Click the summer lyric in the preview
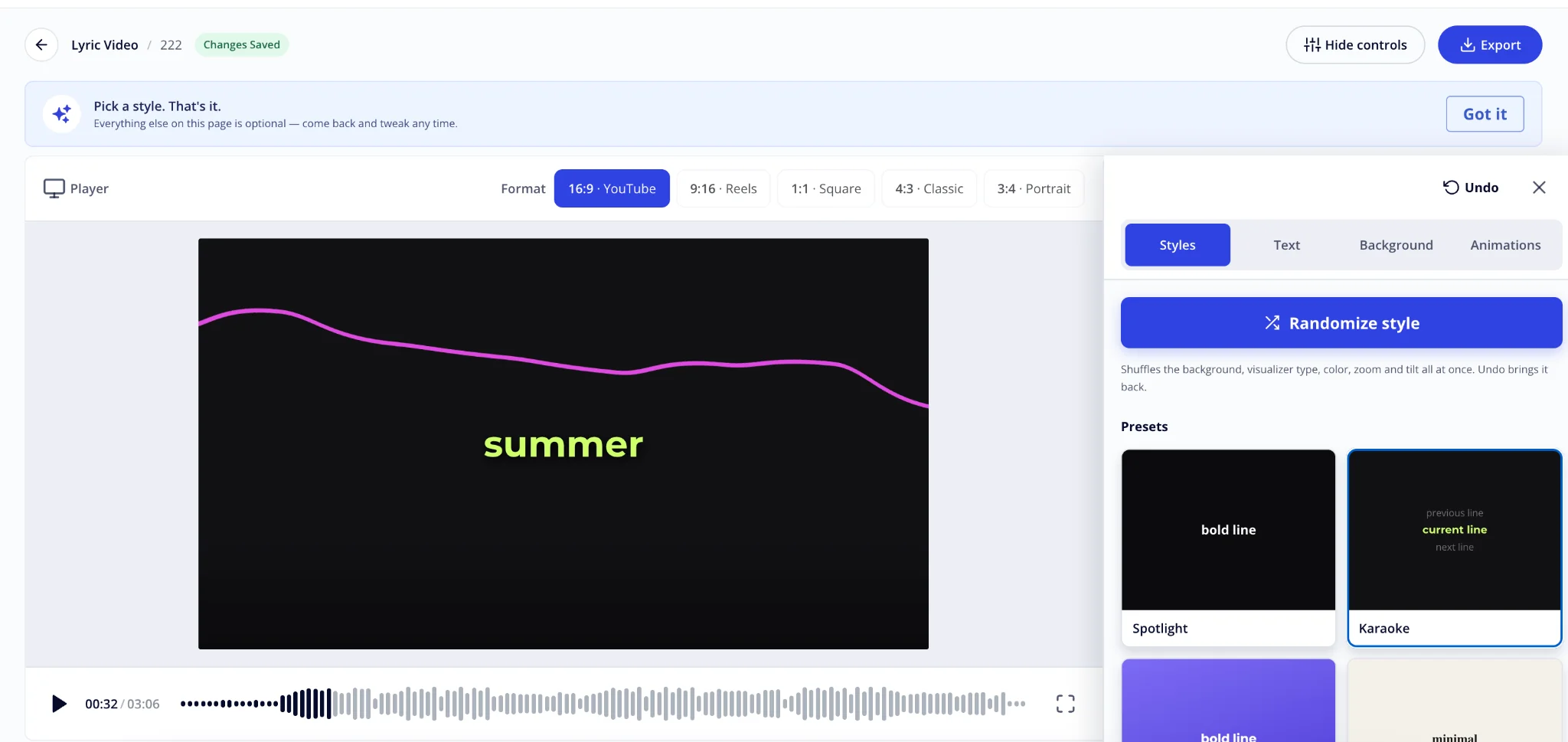This screenshot has height=742, width=1568. coord(563,445)
